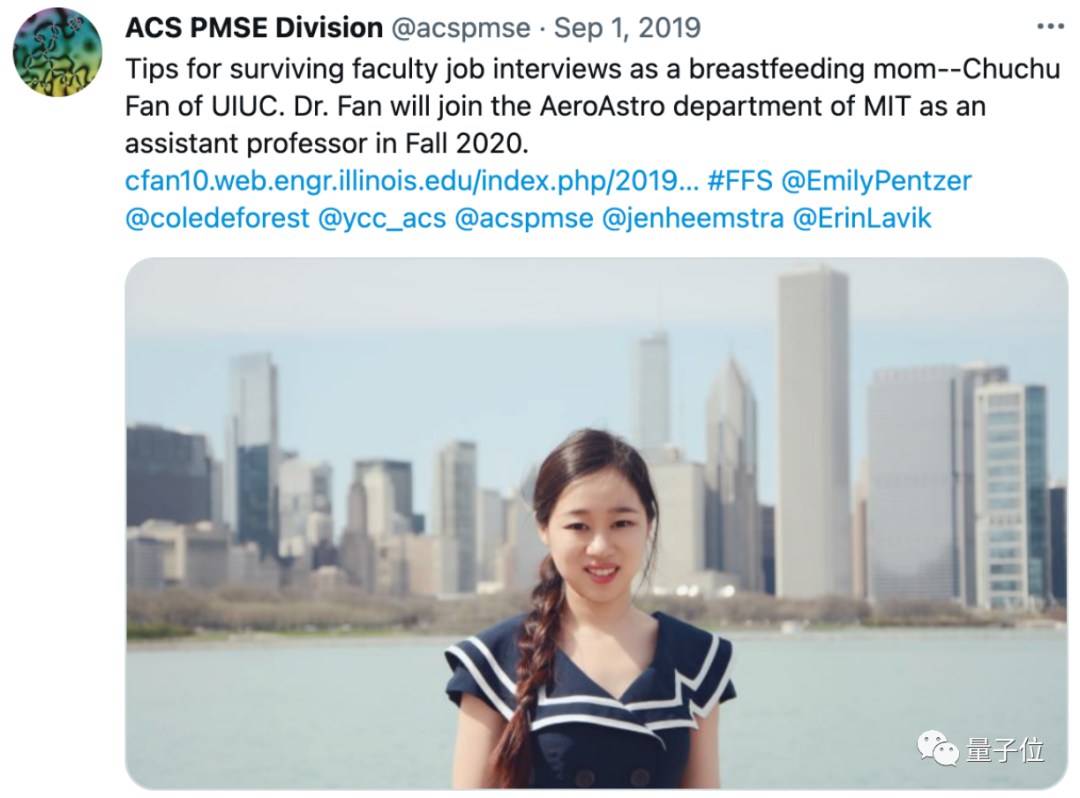Viewport: 1080px width, 798px height.
Task: Click the WeChat logo watermark
Action: coord(938,748)
